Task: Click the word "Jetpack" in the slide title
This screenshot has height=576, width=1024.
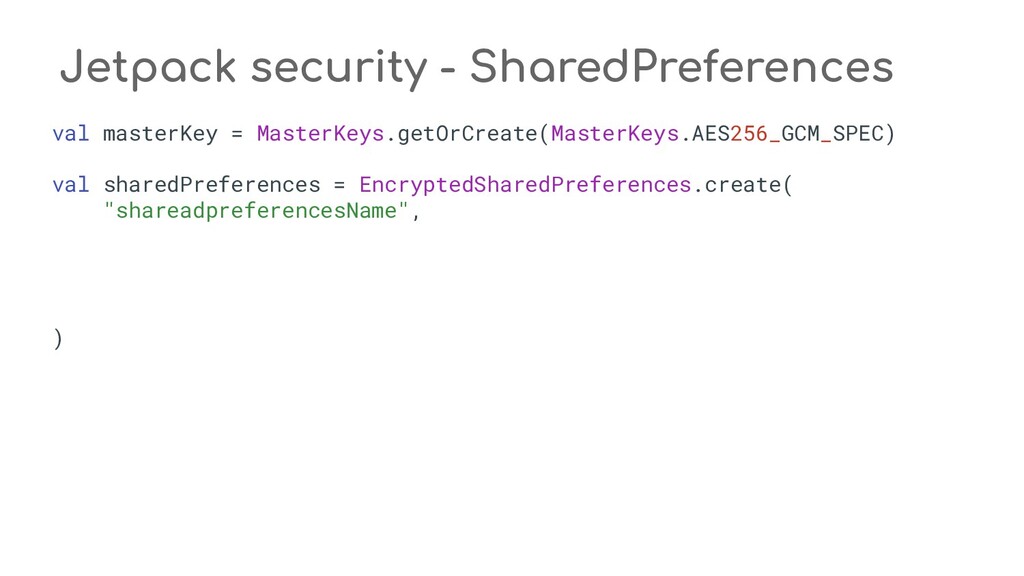Action: point(147,68)
